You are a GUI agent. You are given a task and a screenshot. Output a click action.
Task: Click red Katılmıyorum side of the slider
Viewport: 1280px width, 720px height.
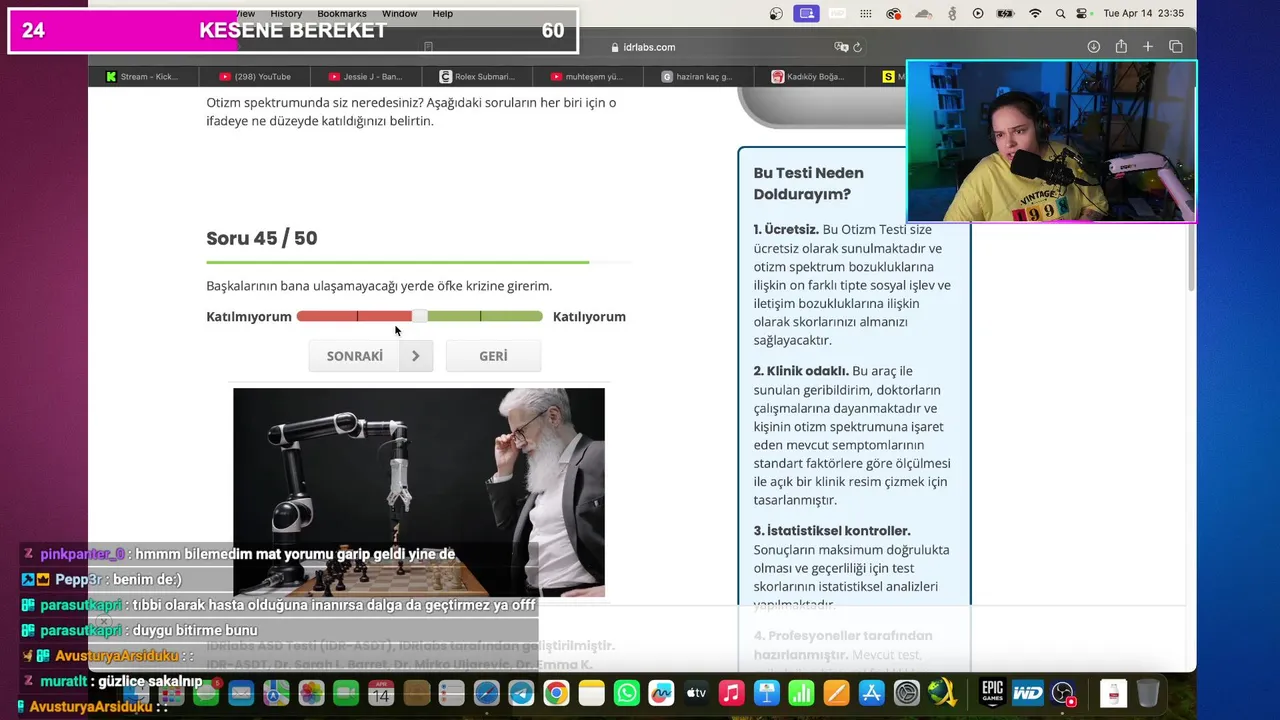coord(355,316)
